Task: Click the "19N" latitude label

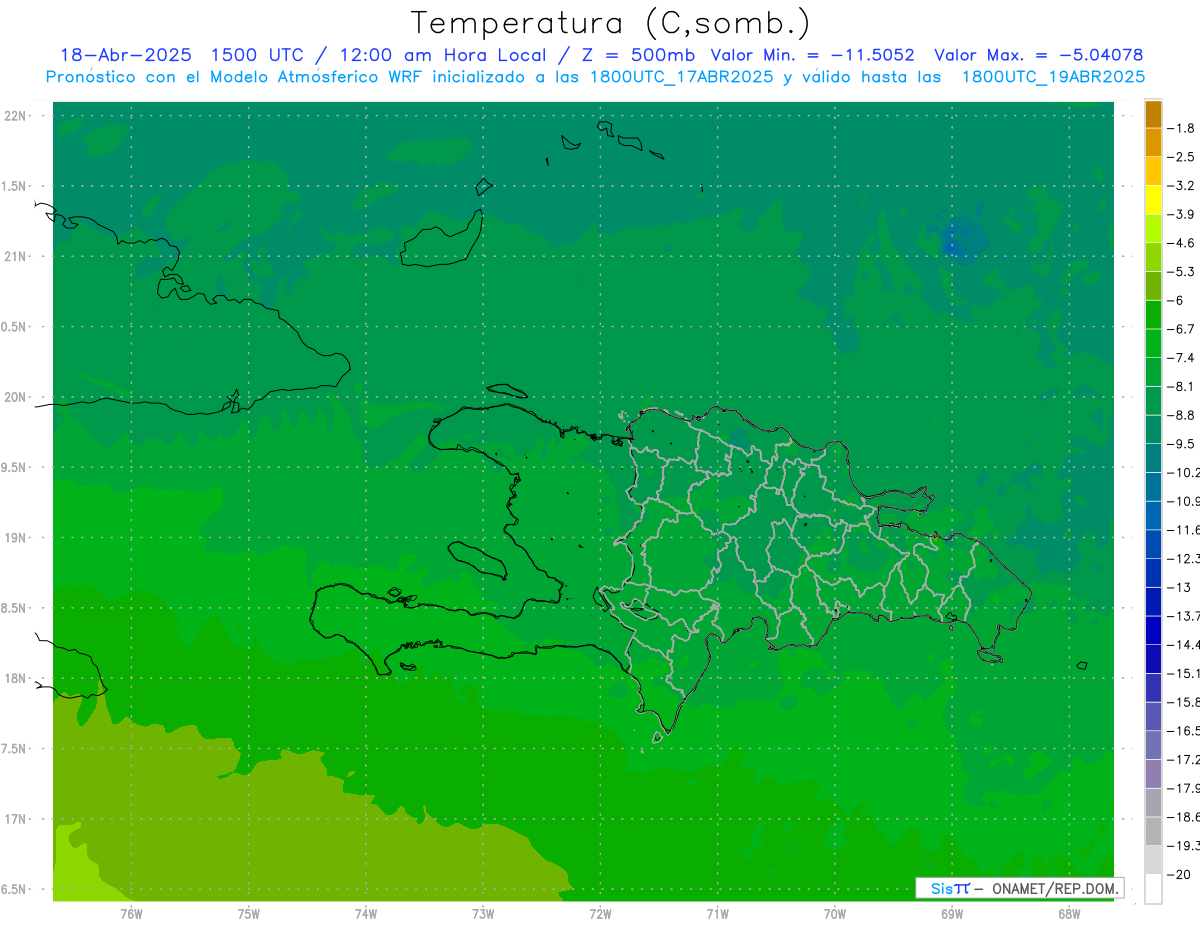Action: point(15,538)
